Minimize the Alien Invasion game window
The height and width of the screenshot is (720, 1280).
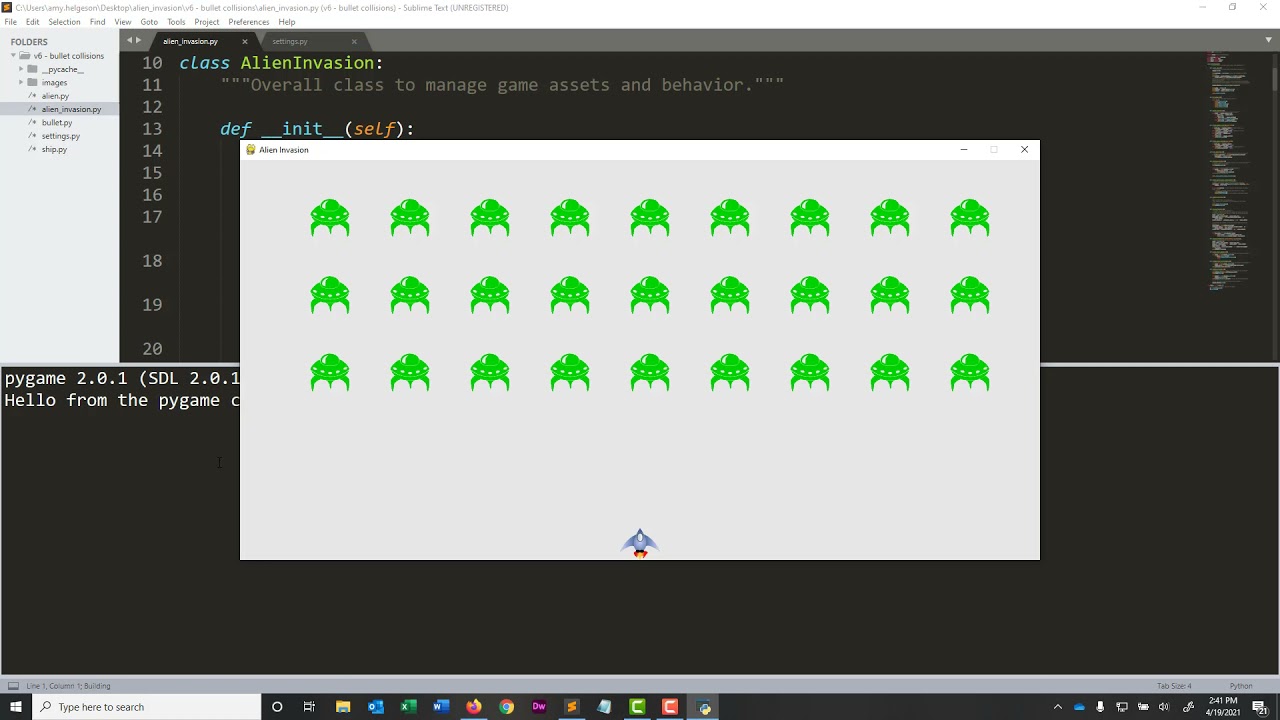[964, 150]
